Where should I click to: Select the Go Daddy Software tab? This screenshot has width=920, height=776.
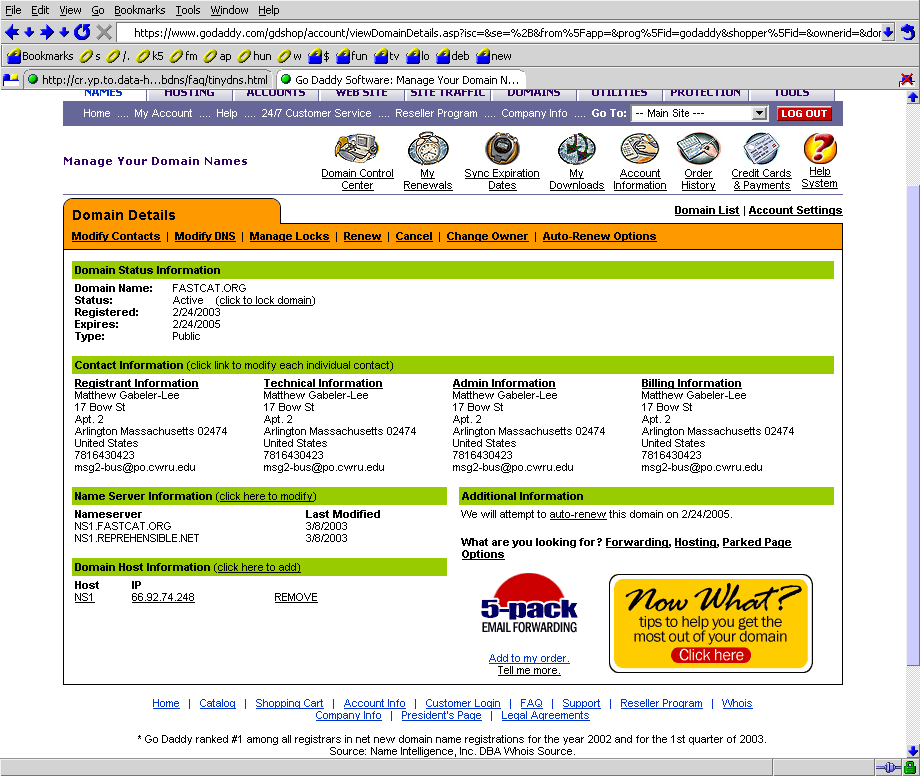pos(400,79)
